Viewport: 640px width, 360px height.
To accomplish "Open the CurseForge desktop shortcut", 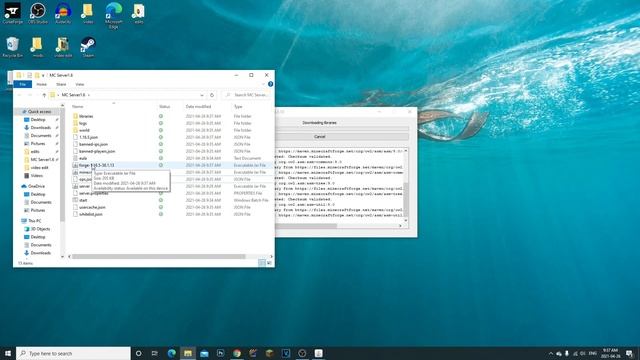I will pos(13,13).
